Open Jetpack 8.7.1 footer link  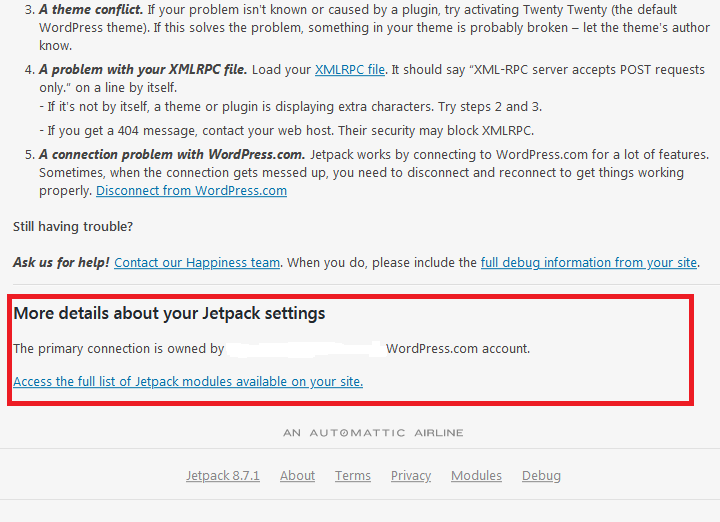tap(223, 476)
